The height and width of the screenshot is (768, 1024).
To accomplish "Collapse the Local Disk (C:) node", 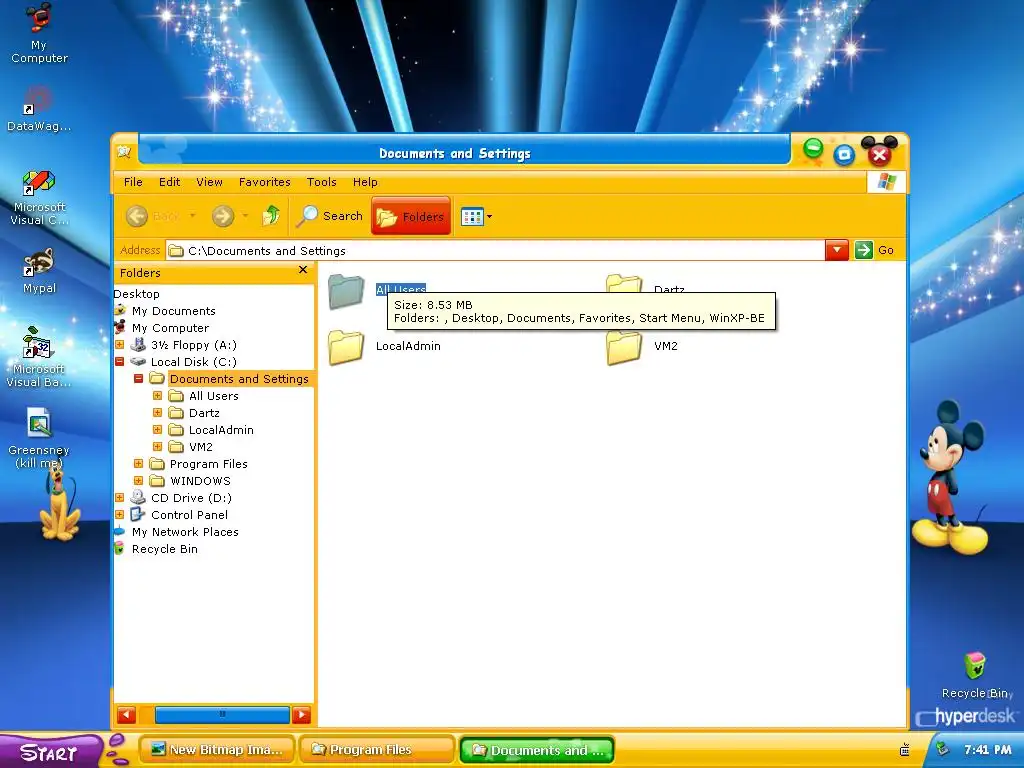I will click(120, 361).
